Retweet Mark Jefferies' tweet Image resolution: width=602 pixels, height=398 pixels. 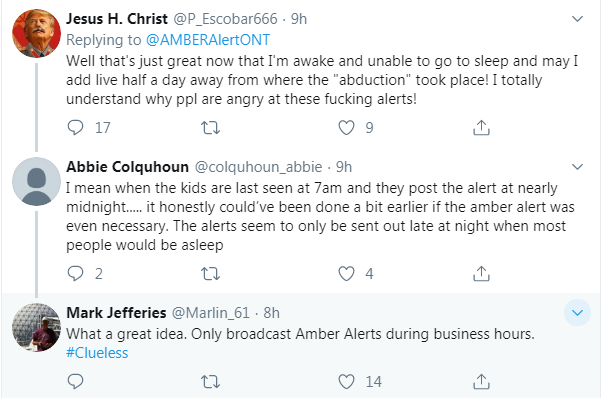pos(210,381)
